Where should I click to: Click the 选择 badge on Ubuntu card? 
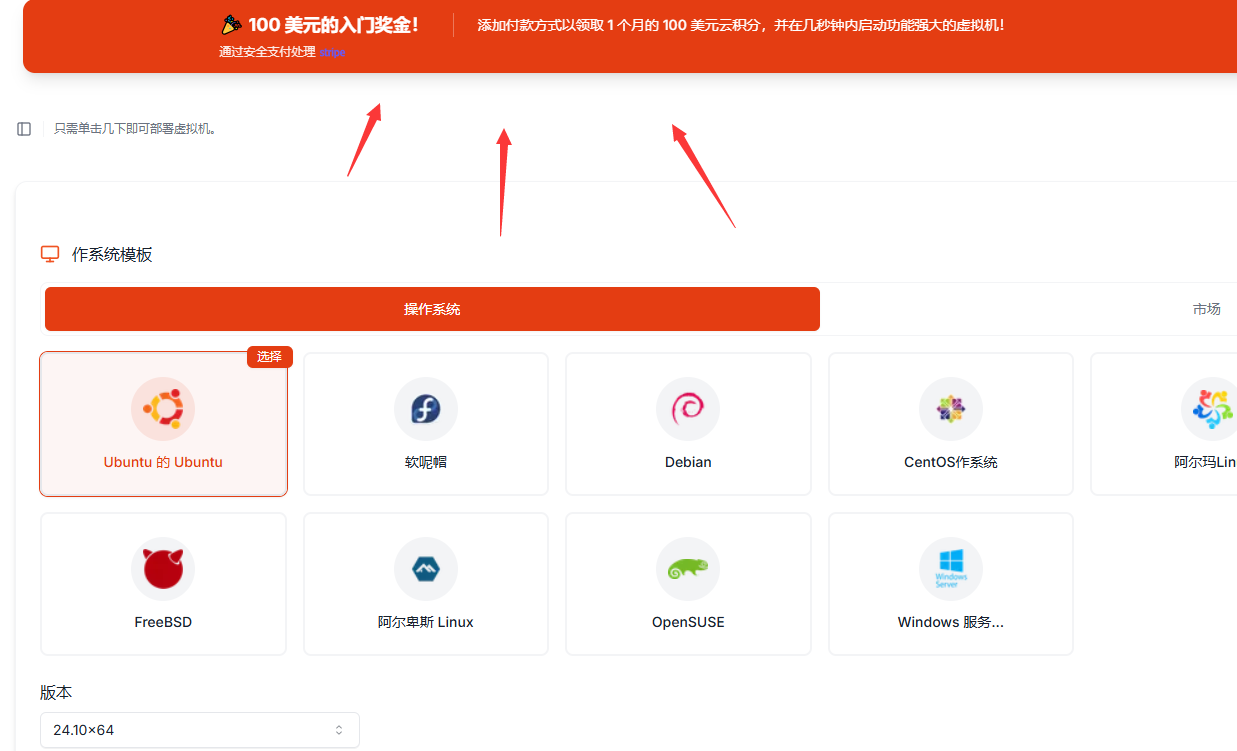[x=269, y=357]
